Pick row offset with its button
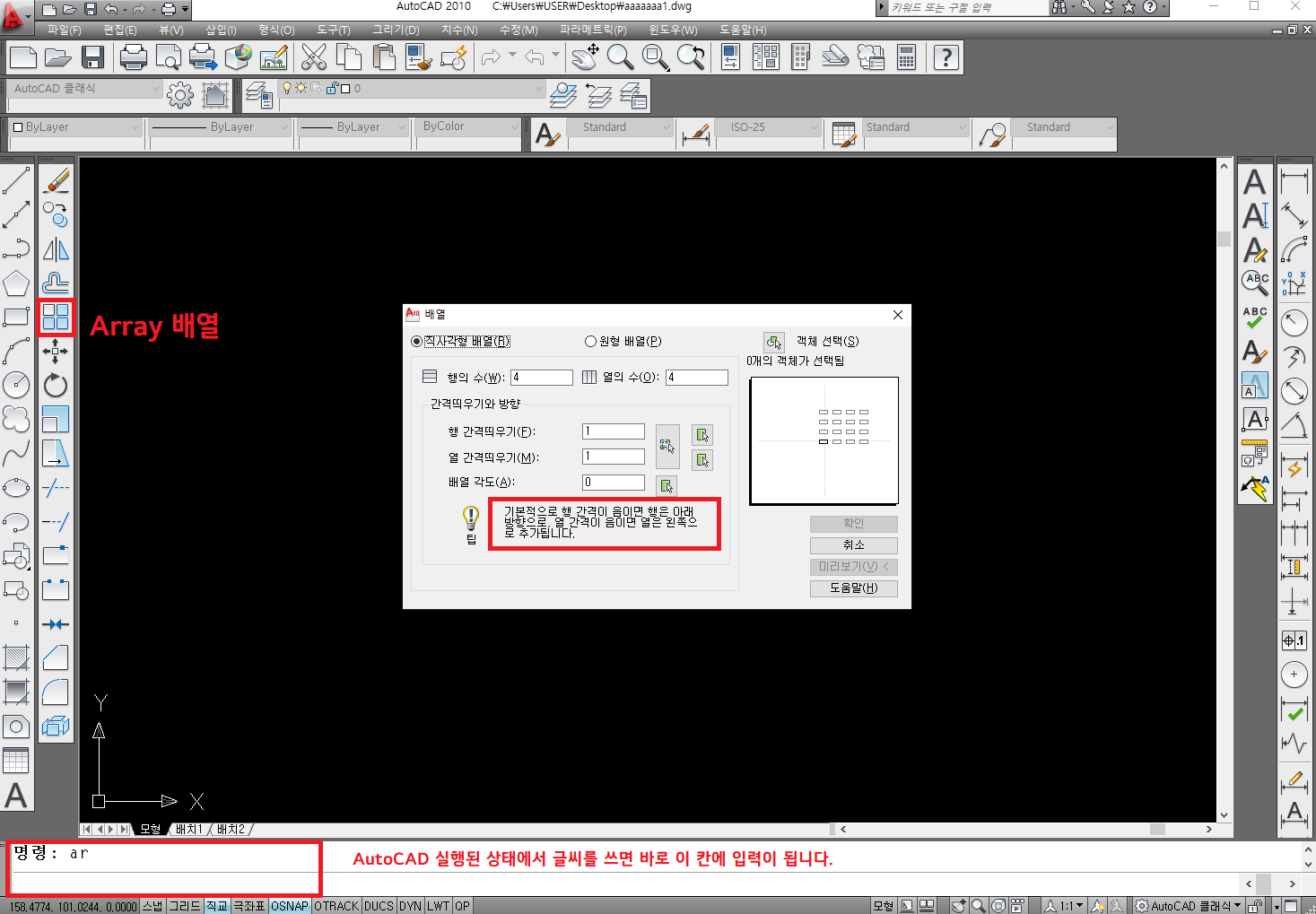 (702, 435)
